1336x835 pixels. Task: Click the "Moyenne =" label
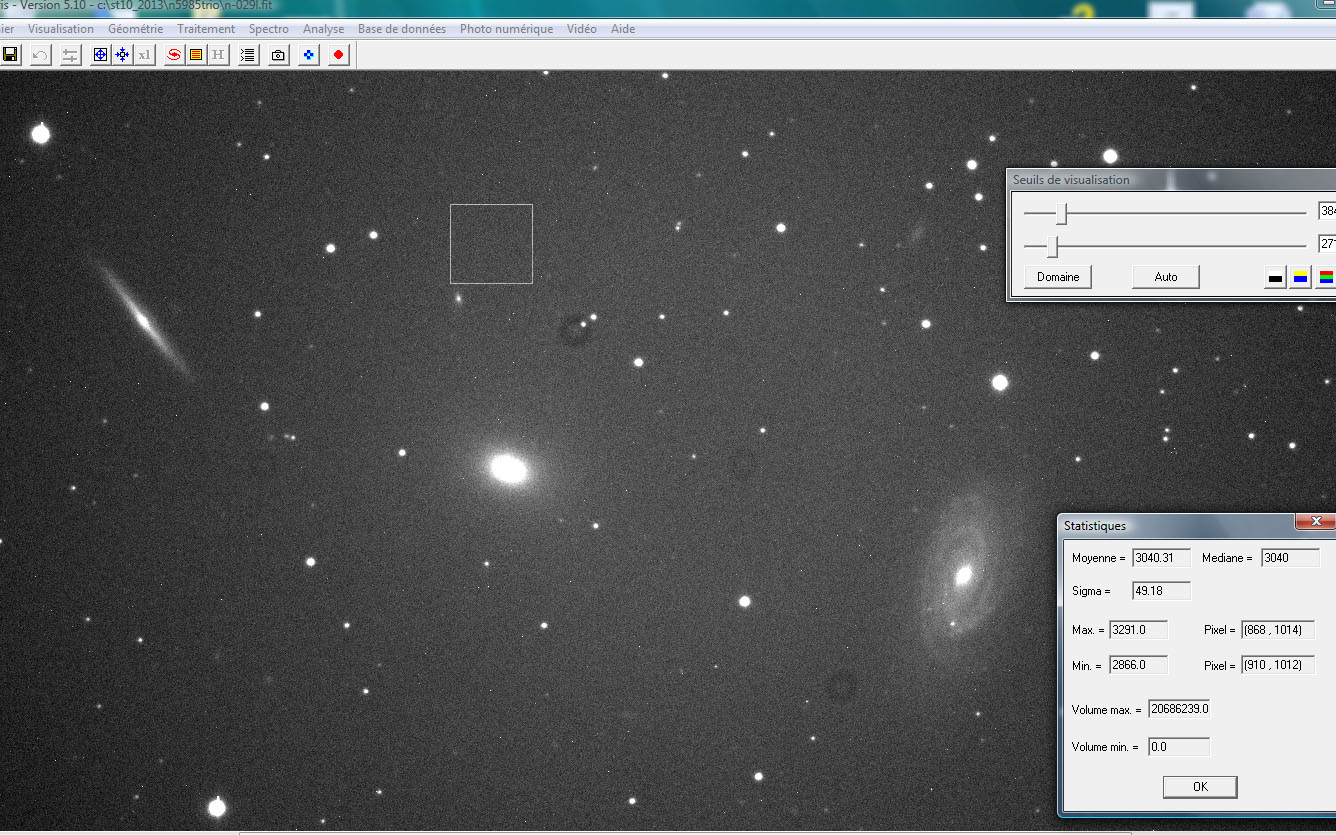point(1098,558)
